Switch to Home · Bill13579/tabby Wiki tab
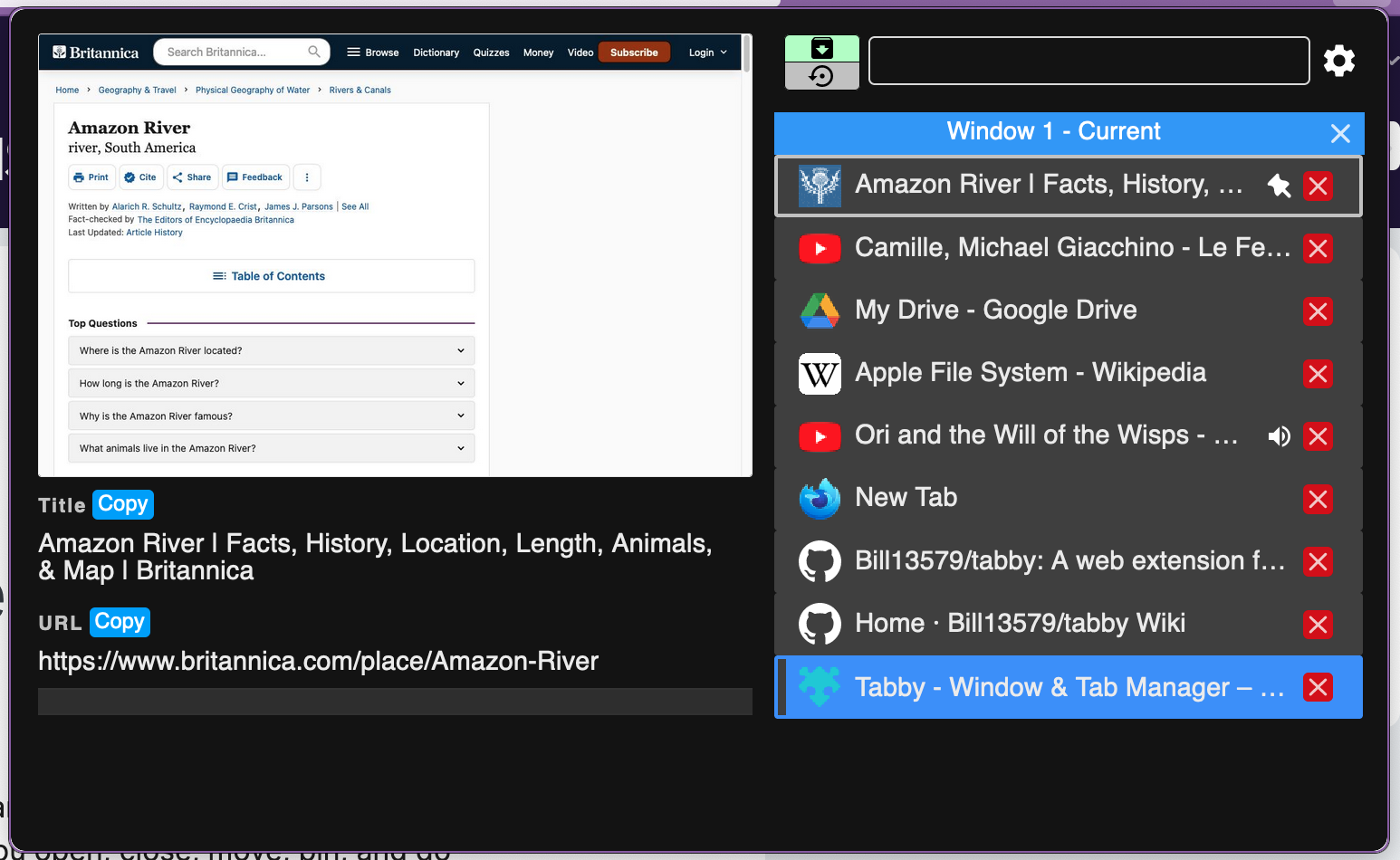This screenshot has height=860, width=1400. [x=1069, y=624]
